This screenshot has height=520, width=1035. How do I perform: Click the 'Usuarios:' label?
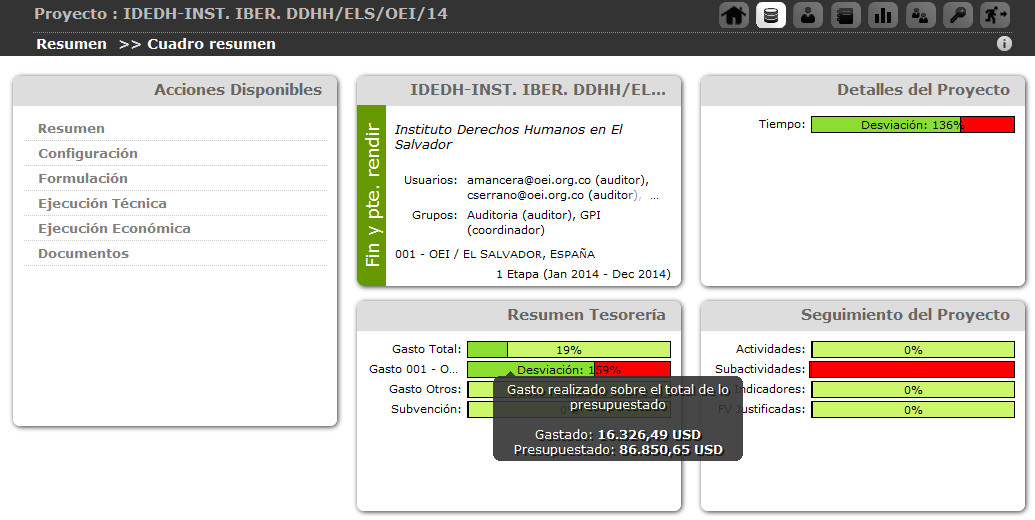430,180
